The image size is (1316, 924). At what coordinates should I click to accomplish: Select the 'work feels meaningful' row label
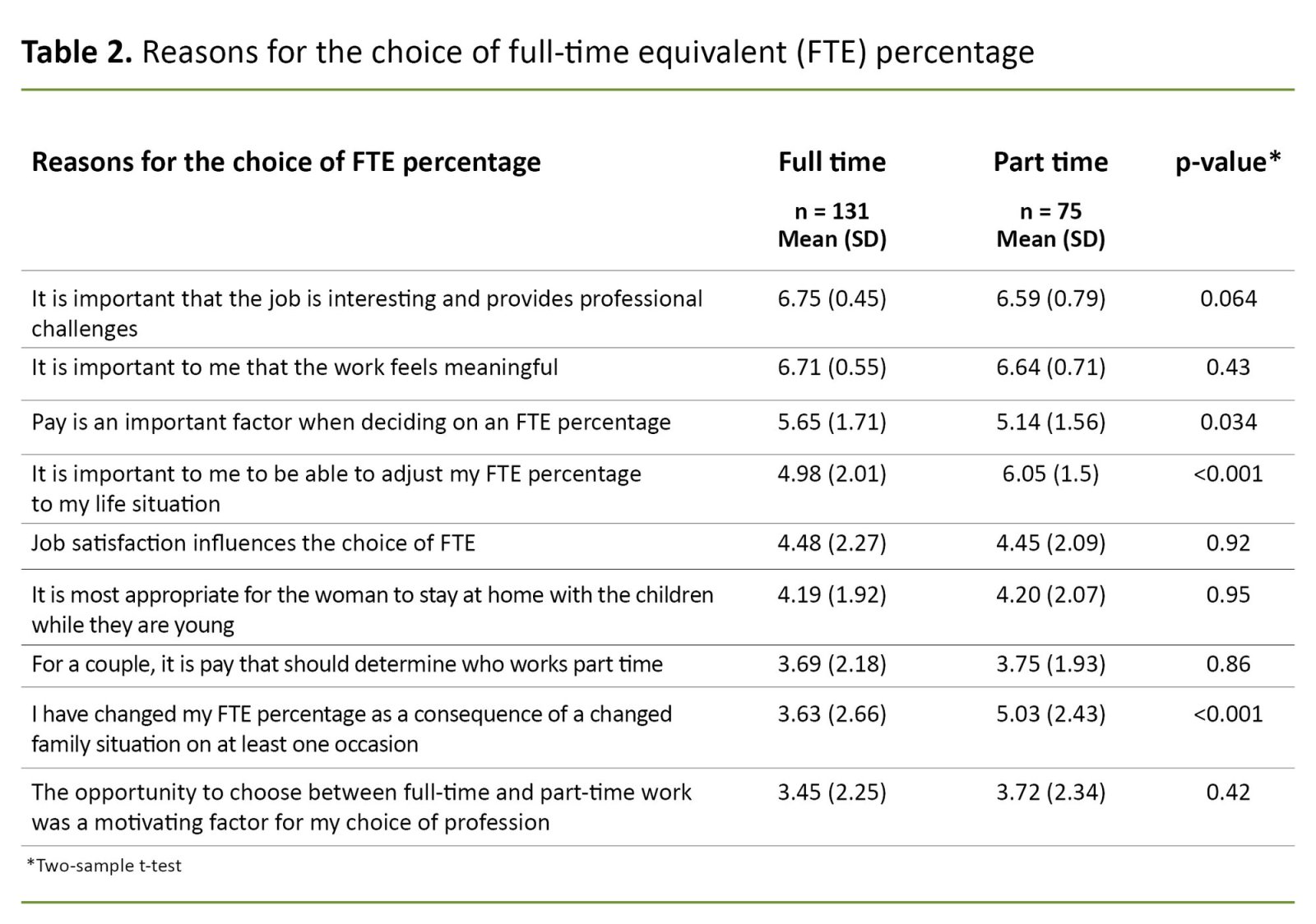click(294, 367)
